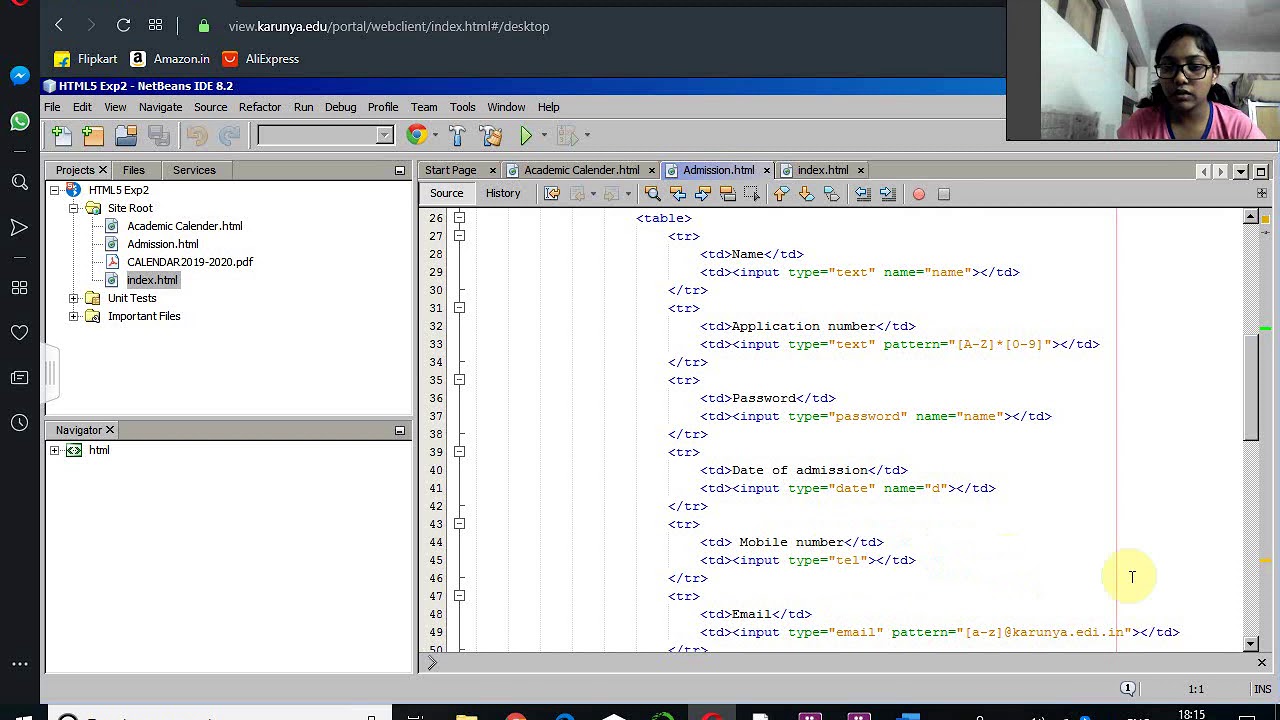Click the Build Project hammer icon
Image resolution: width=1280 pixels, height=720 pixels.
coord(457,135)
